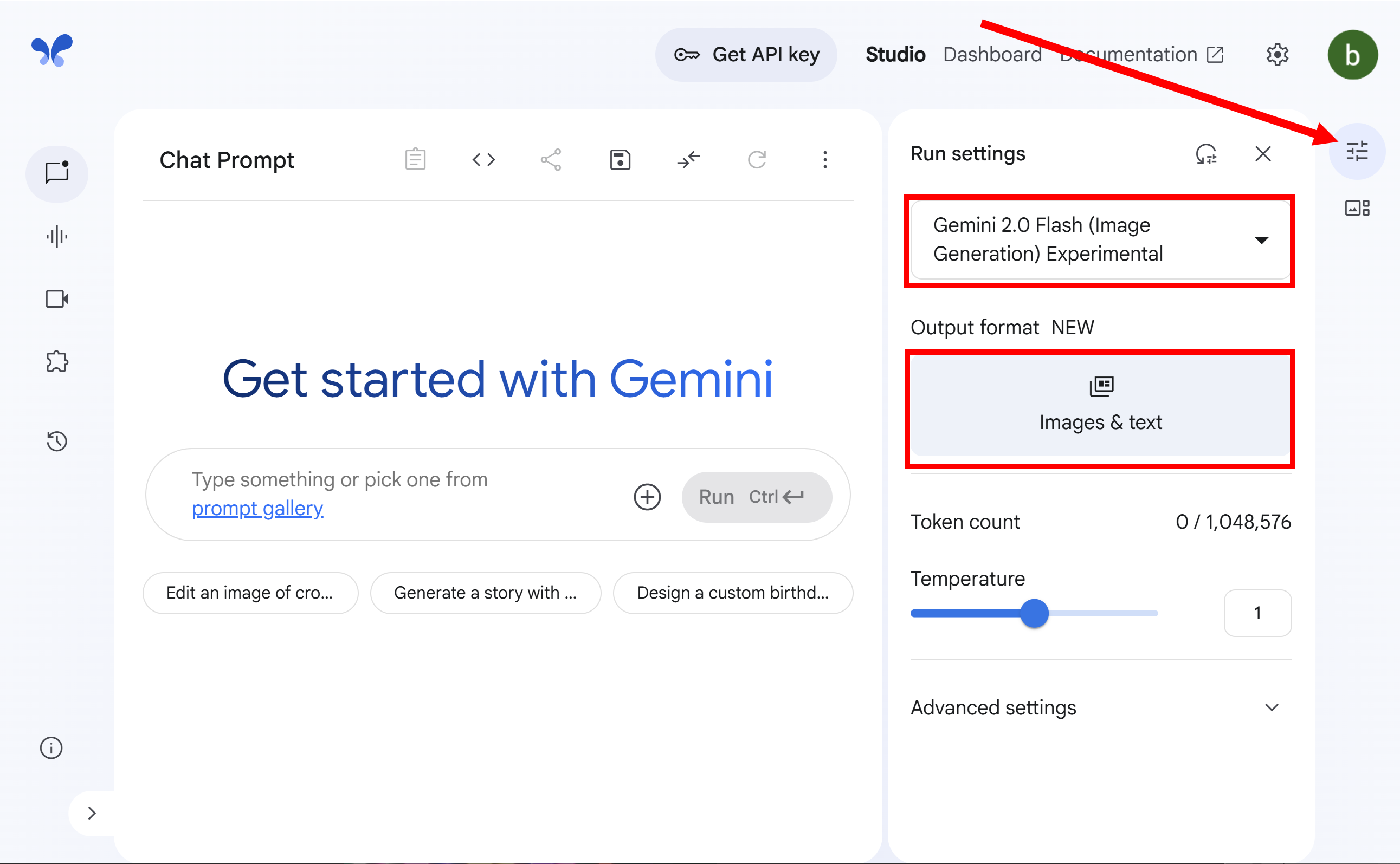Screen dimensions: 1400x864
Task: Open the prompt gallery panel icon
Action: click(1357, 208)
